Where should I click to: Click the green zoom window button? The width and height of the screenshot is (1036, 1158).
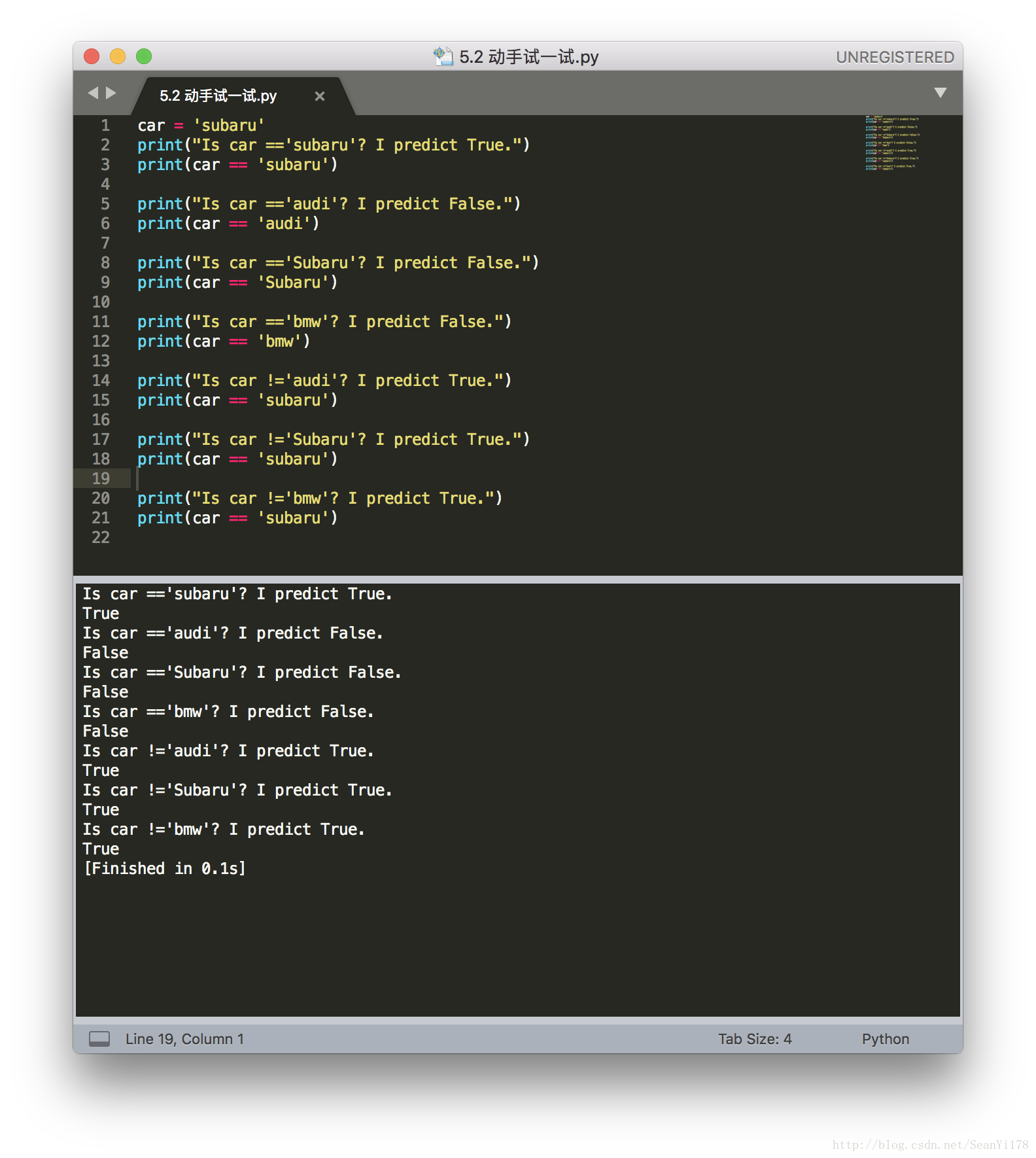144,57
